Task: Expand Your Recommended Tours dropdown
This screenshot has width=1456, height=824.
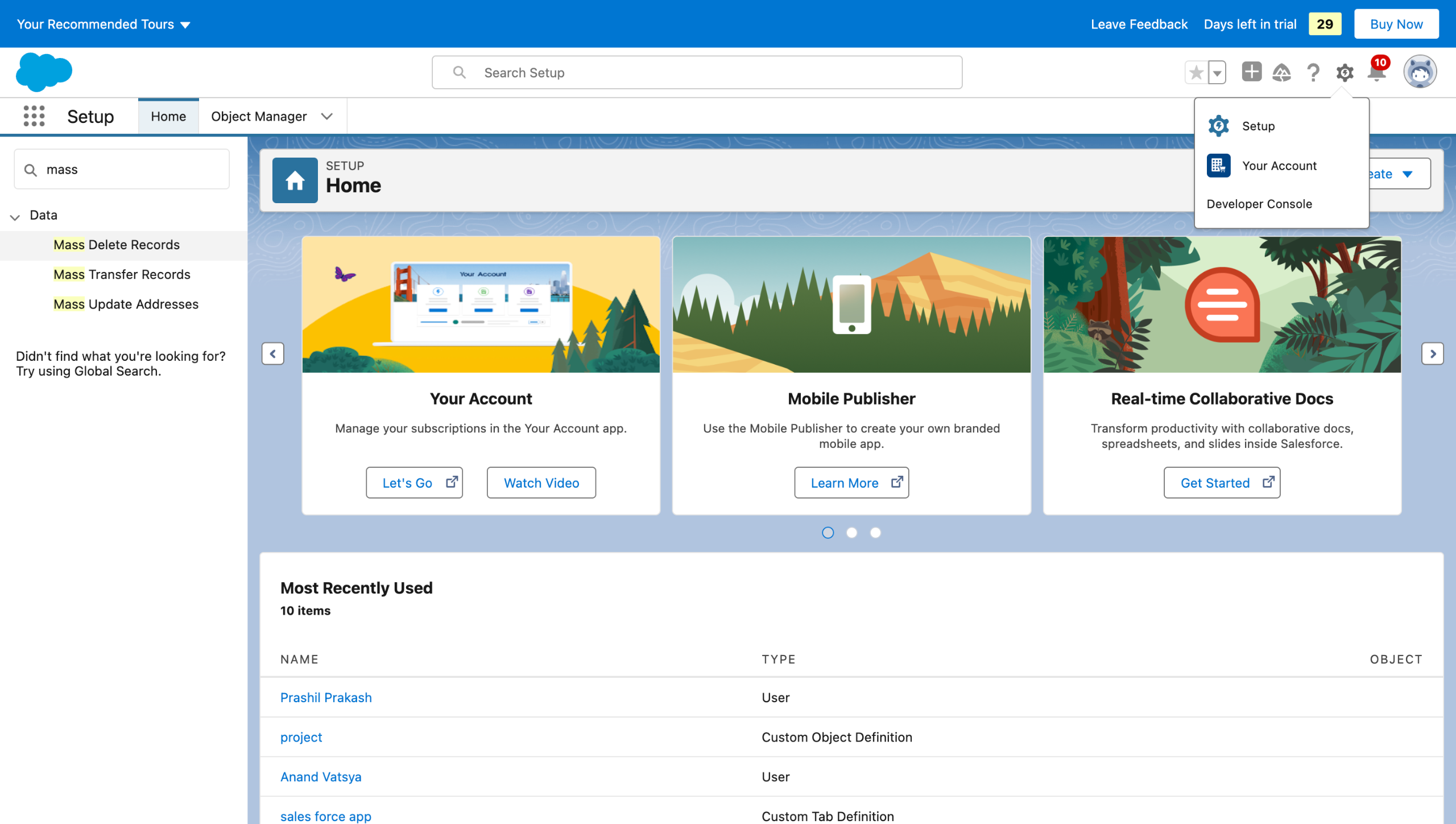Action: (x=104, y=24)
